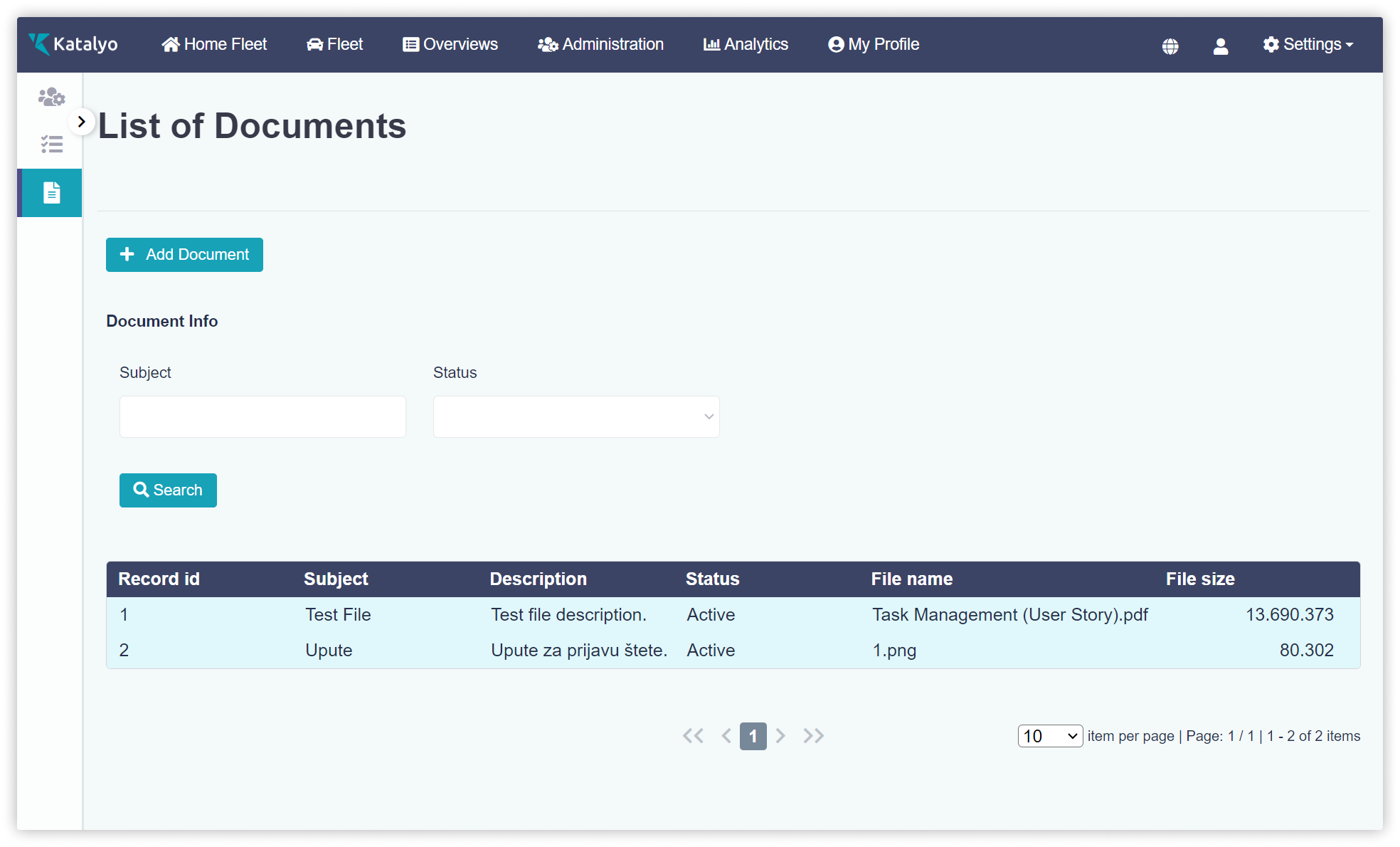
Task: Select page 1 in pagination
Action: (x=753, y=736)
